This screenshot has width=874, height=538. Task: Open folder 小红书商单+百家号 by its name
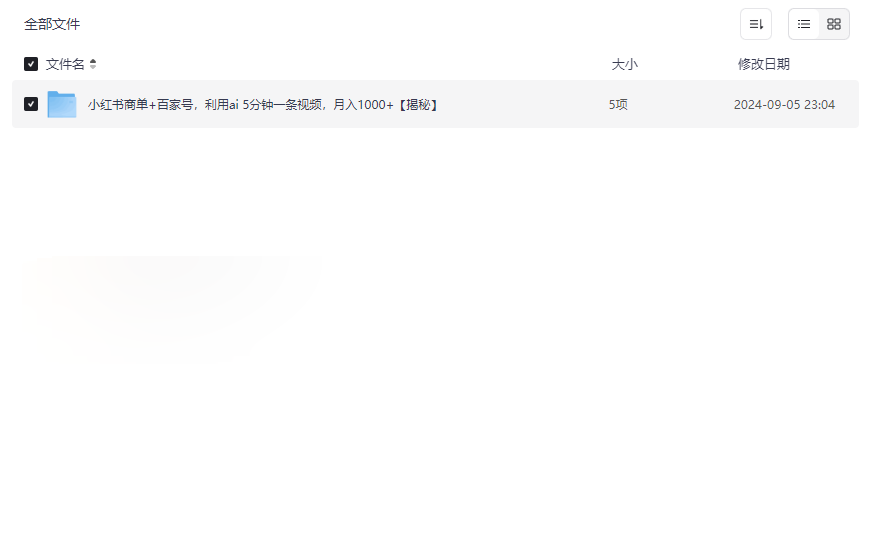point(263,105)
